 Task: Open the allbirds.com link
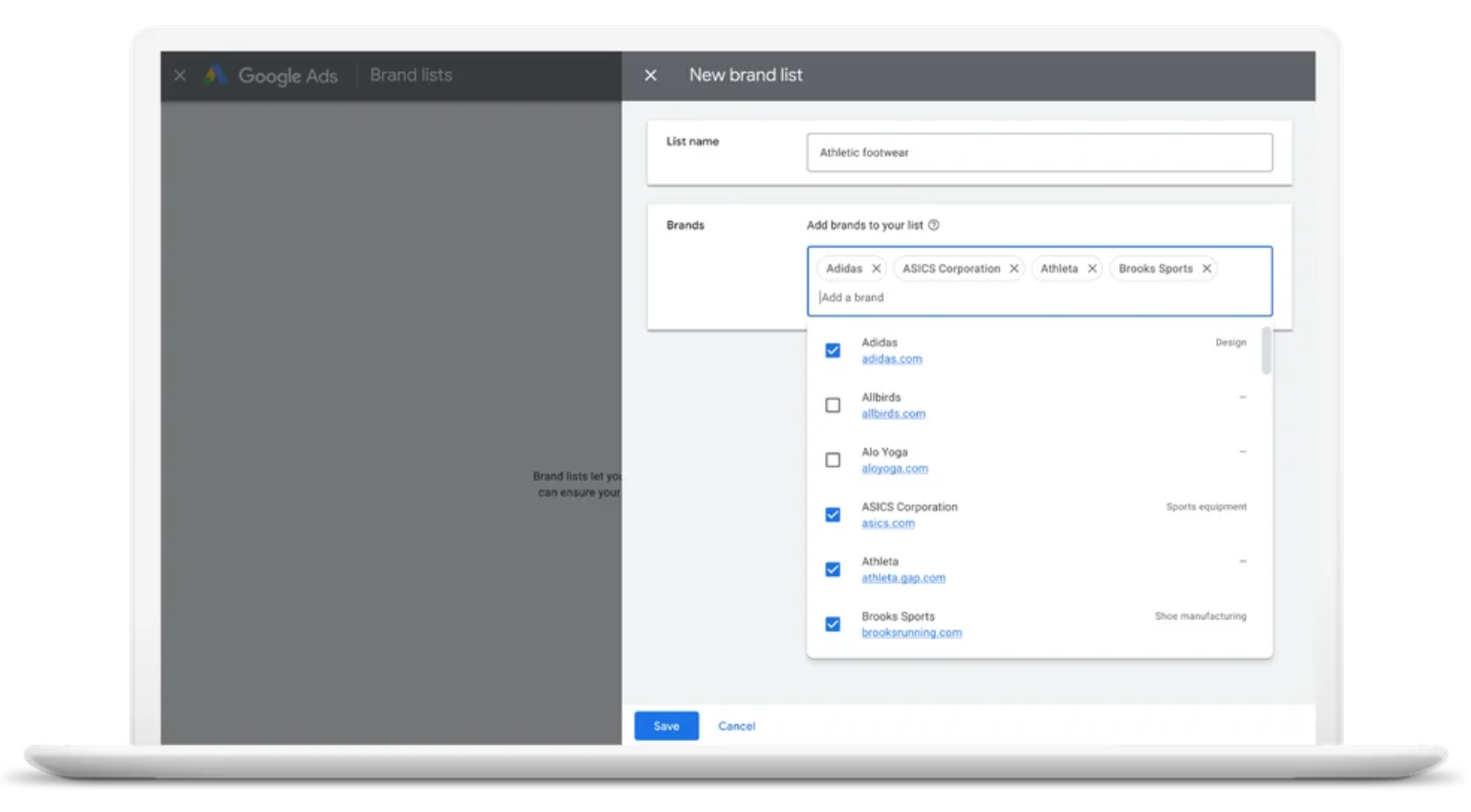click(893, 413)
